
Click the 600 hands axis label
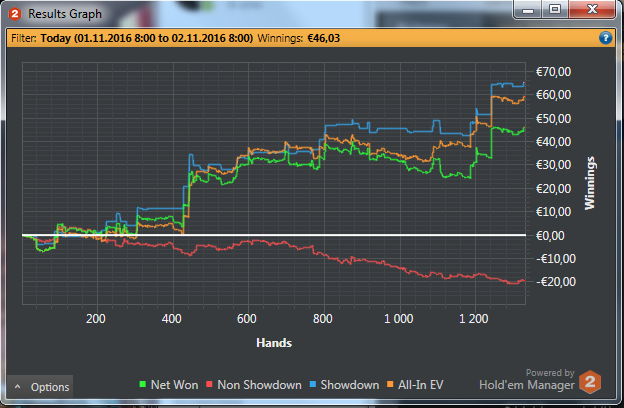pyautogui.click(x=247, y=319)
